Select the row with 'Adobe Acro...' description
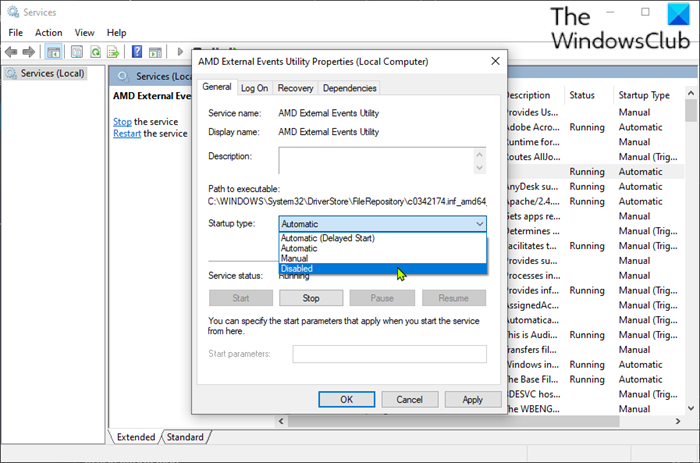The height and width of the screenshot is (463, 700). 596,127
